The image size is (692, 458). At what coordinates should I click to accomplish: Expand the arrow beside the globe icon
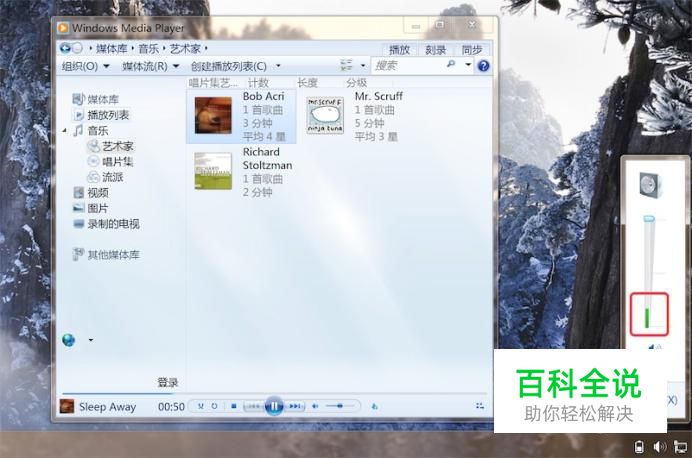pos(90,340)
